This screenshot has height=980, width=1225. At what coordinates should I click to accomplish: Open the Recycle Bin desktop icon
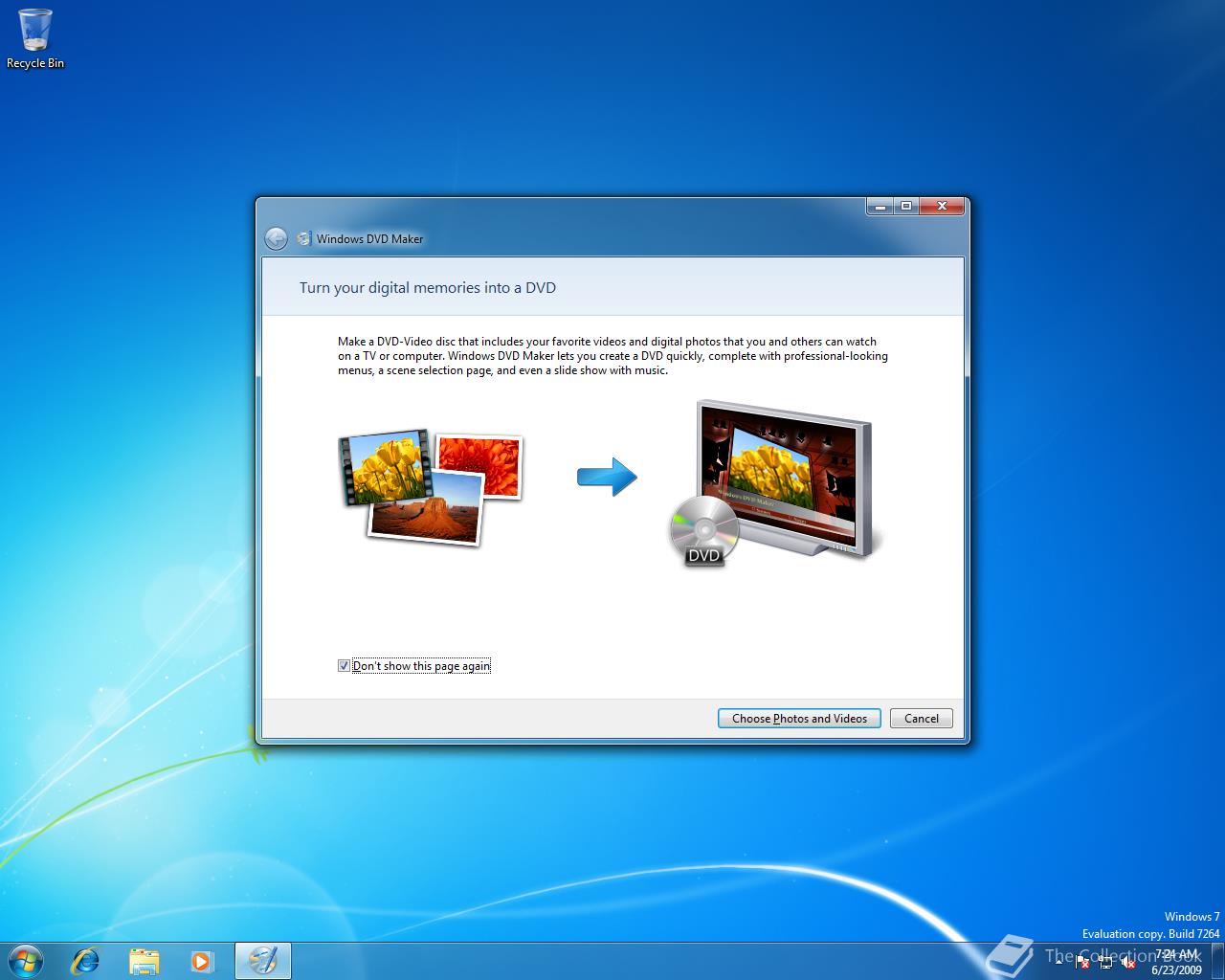(x=35, y=39)
